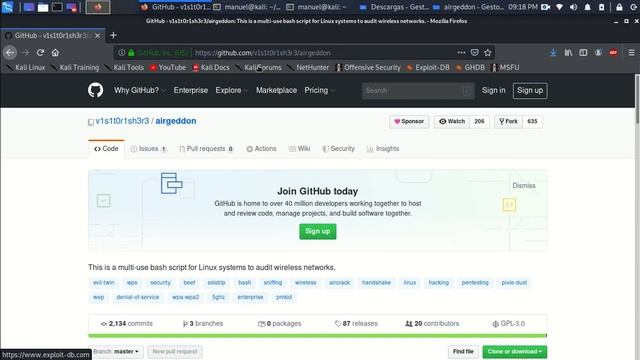Image resolution: width=640 pixels, height=360 pixels.
Task: Reload the current page
Action: [x=40, y=53]
